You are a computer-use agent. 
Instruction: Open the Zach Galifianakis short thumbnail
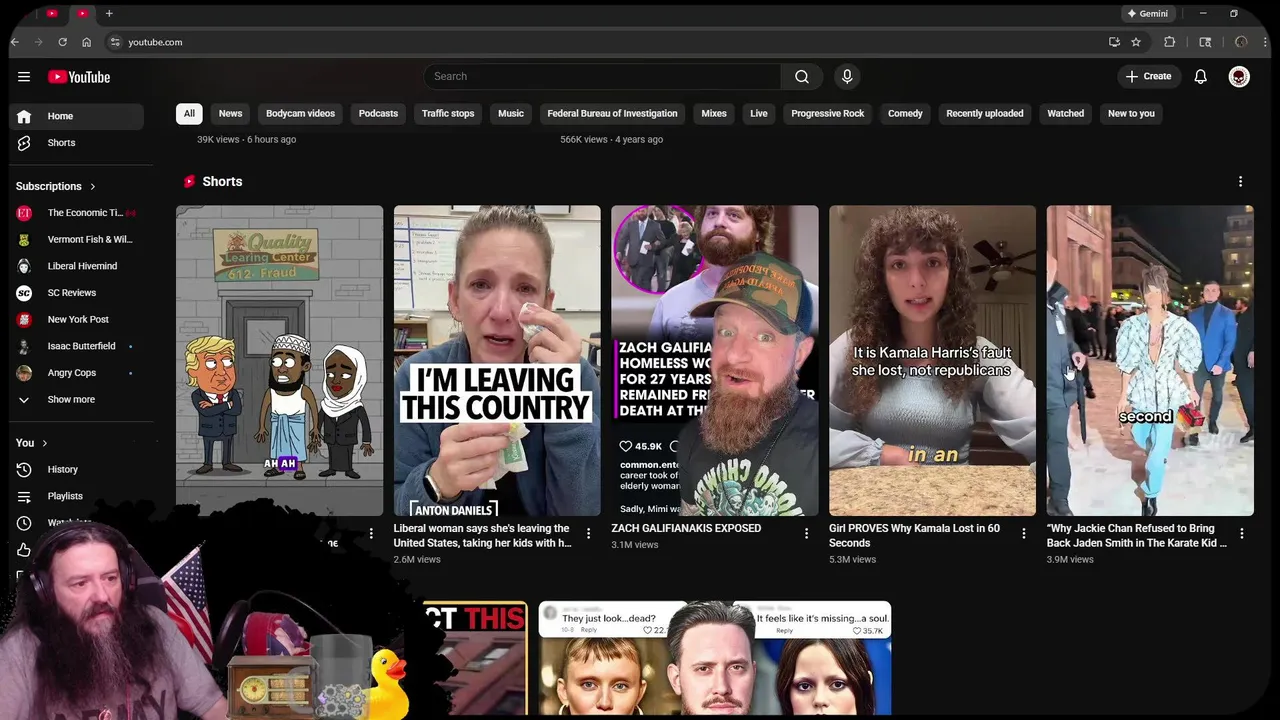click(715, 360)
